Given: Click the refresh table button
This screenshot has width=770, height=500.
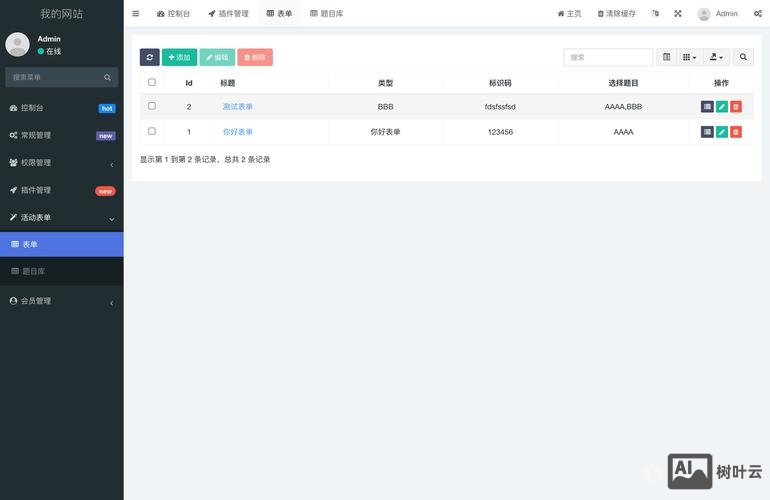Looking at the screenshot, I should [x=149, y=57].
